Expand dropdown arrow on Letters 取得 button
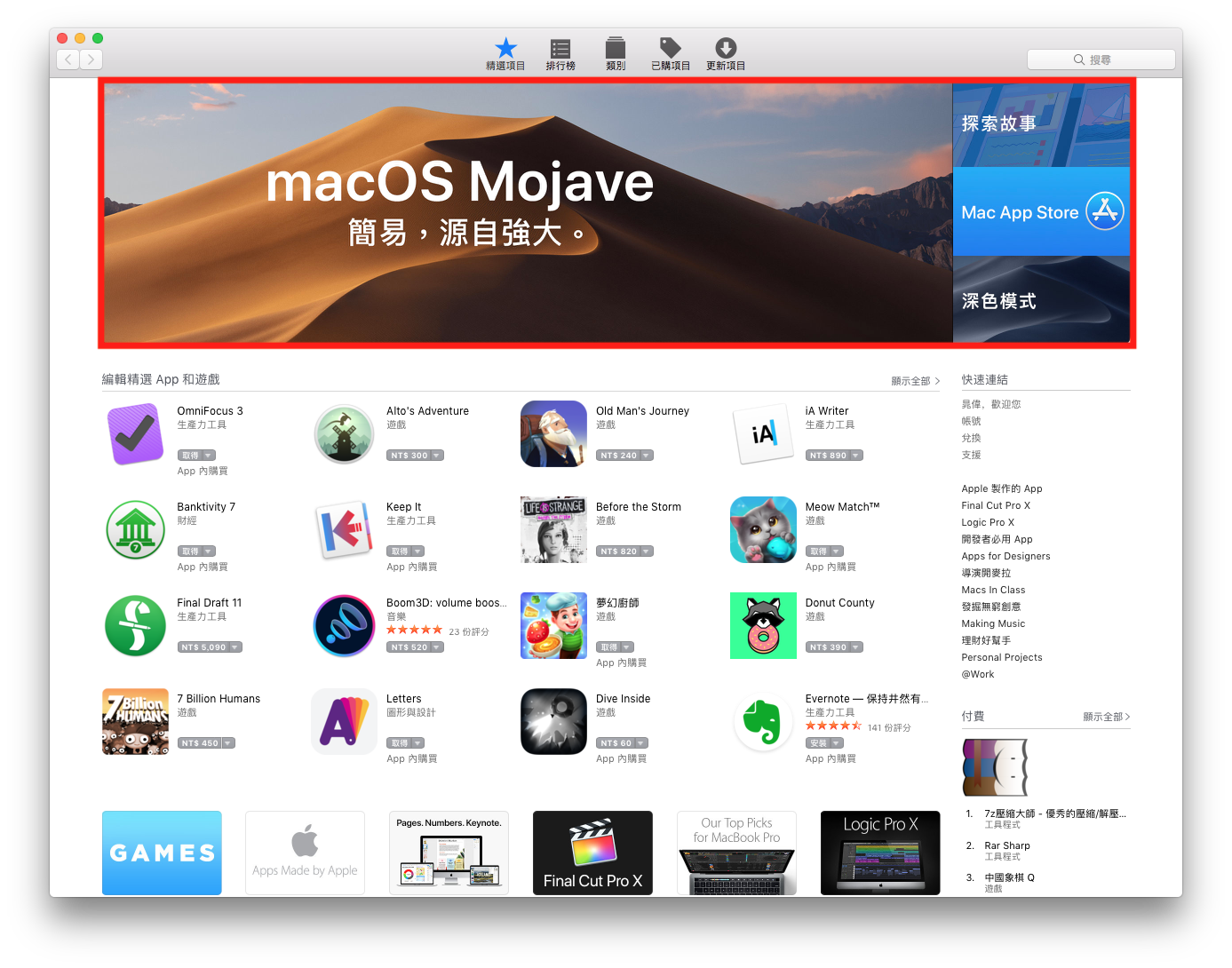 pyautogui.click(x=418, y=743)
